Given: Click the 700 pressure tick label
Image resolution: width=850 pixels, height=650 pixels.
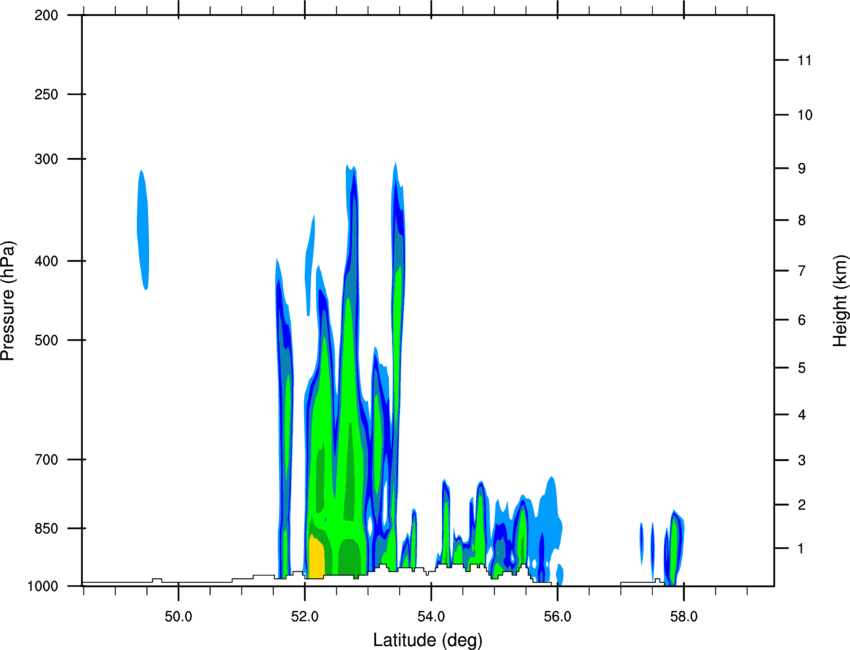Looking at the screenshot, I should 46,460.
